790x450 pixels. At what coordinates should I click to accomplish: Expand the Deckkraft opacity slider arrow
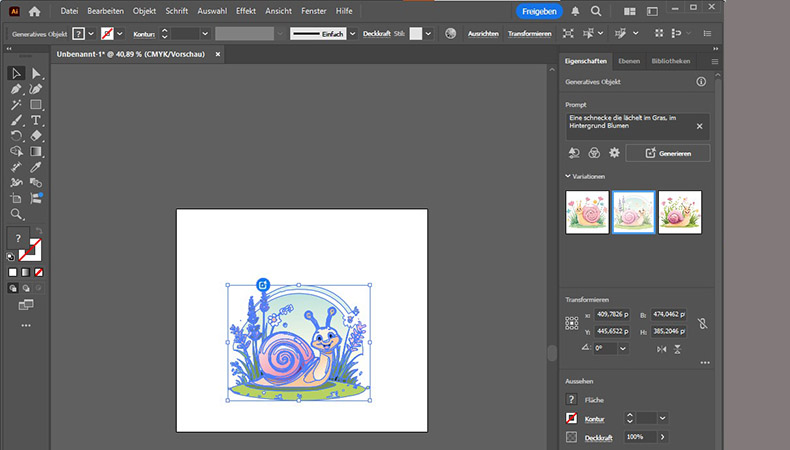(662, 437)
